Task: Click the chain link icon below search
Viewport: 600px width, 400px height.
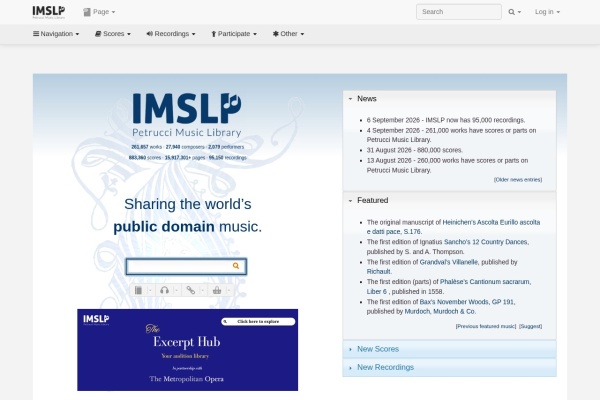Action: coord(191,291)
